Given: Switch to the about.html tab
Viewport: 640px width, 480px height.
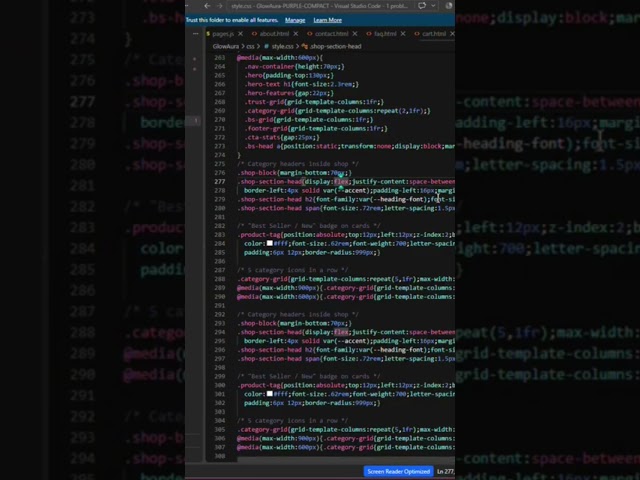Looking at the screenshot, I should point(274,33).
